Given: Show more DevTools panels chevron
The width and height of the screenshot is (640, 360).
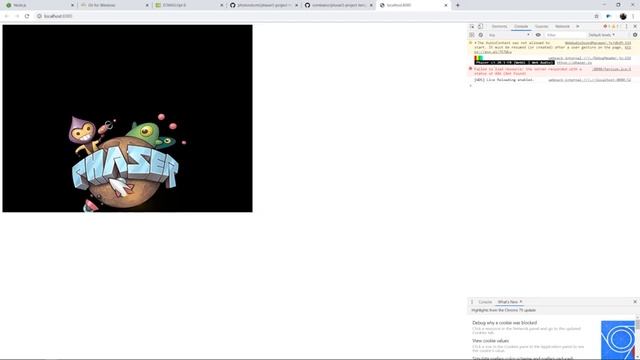Looking at the screenshot, I should click(578, 26).
